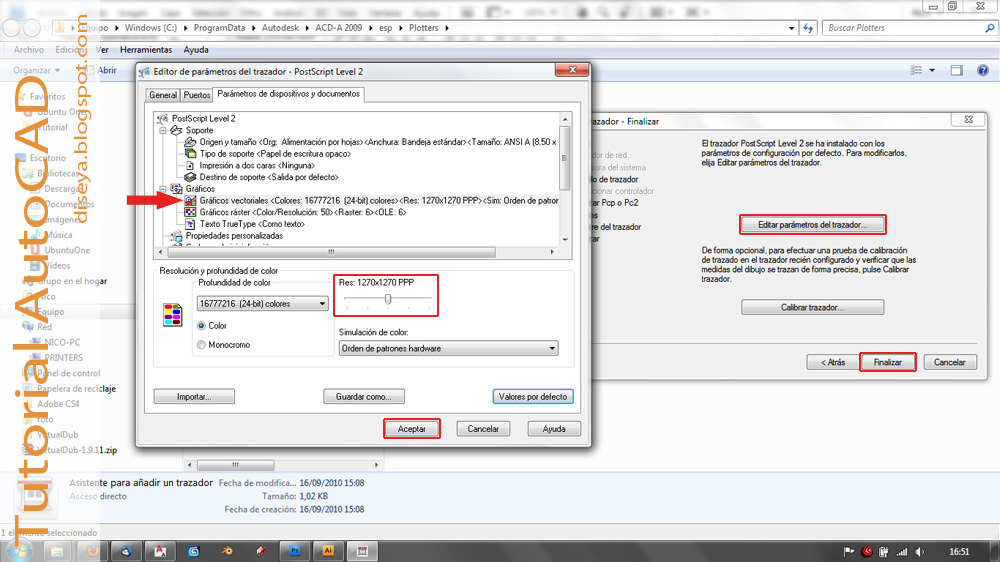1000x562 pixels.
Task: Click the Impresión a dos caras icon
Action: 190,165
